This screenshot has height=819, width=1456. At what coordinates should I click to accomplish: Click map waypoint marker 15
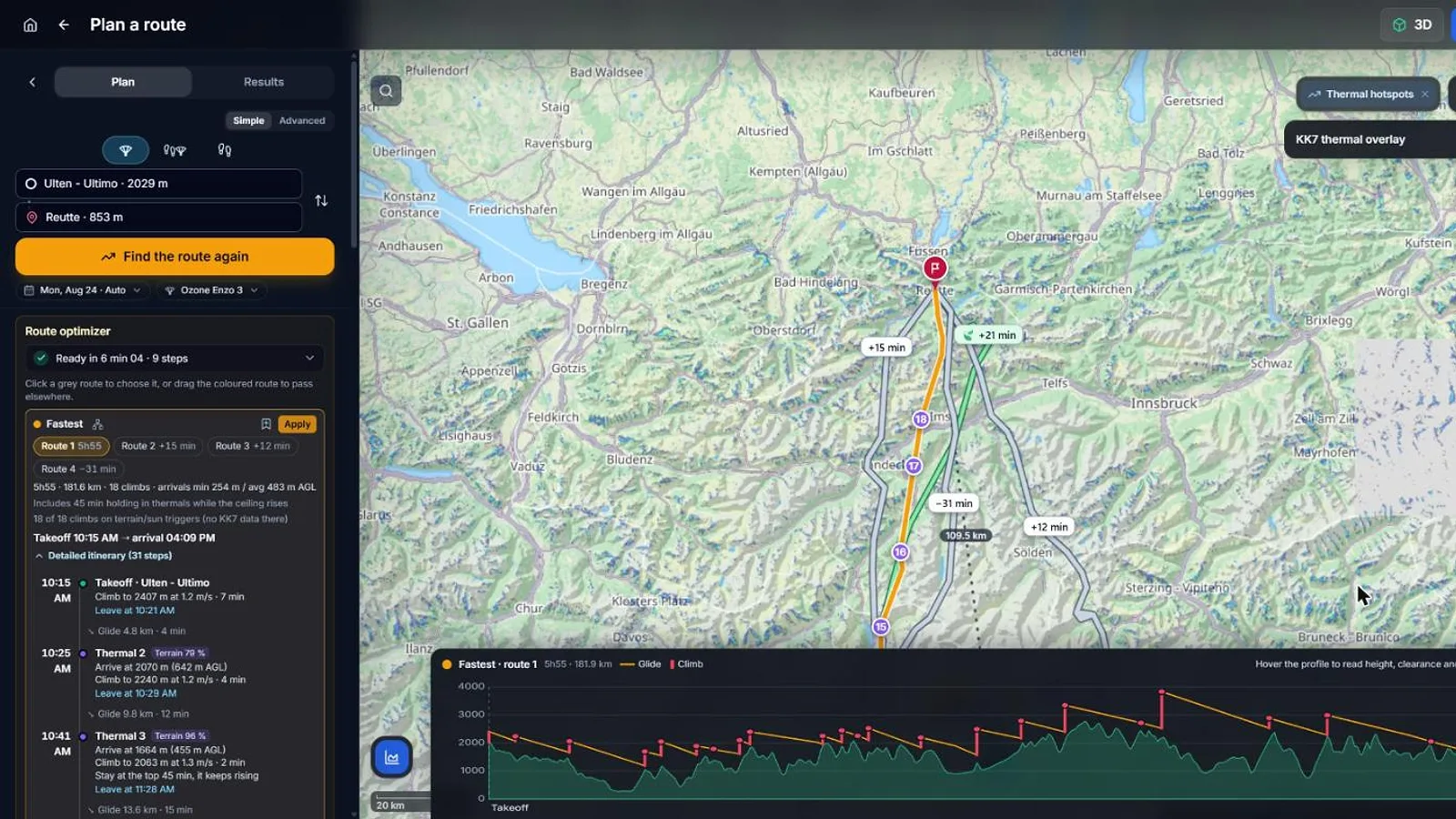pos(880,626)
